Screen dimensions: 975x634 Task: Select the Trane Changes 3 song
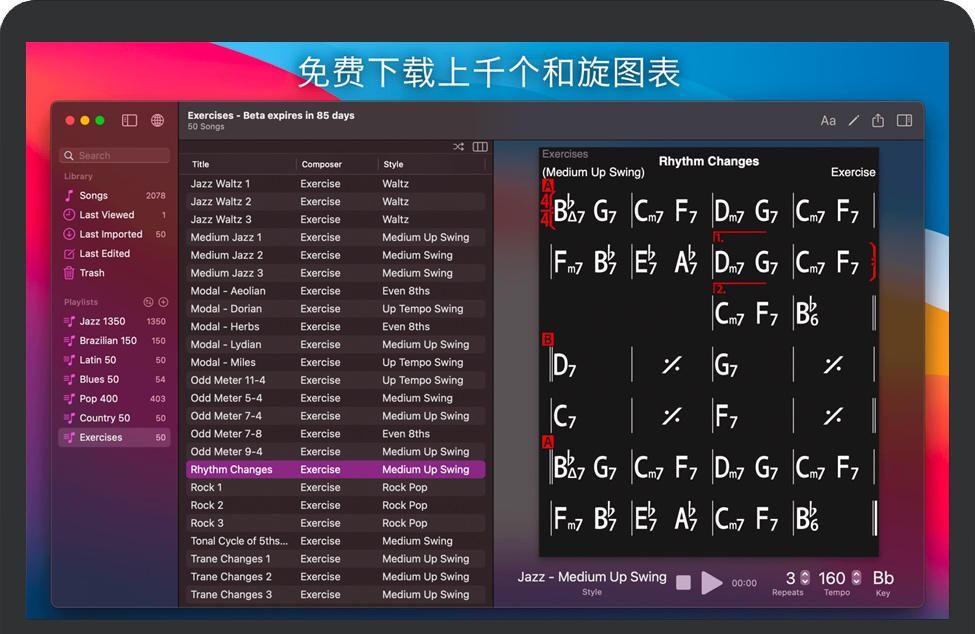(x=335, y=594)
